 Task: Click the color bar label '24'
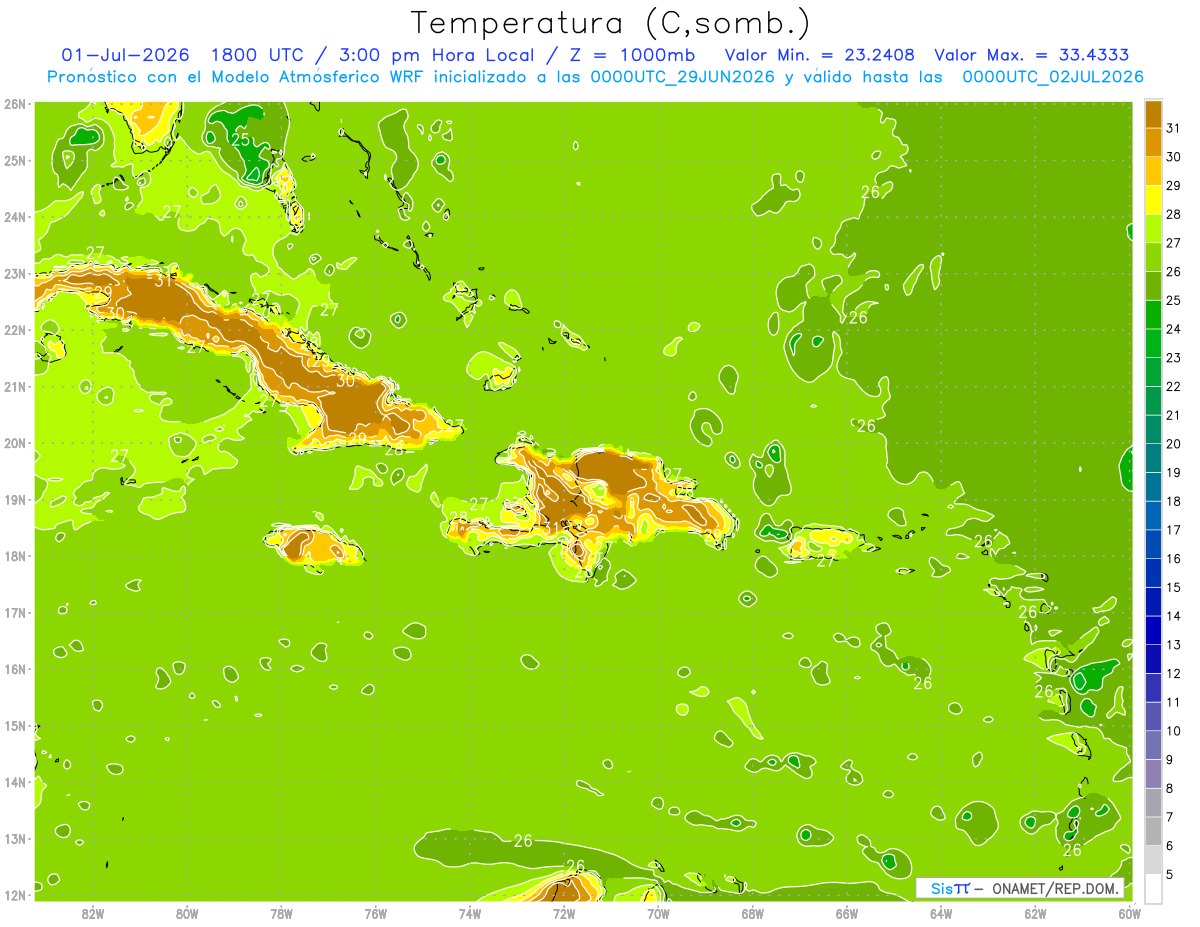click(x=1173, y=329)
